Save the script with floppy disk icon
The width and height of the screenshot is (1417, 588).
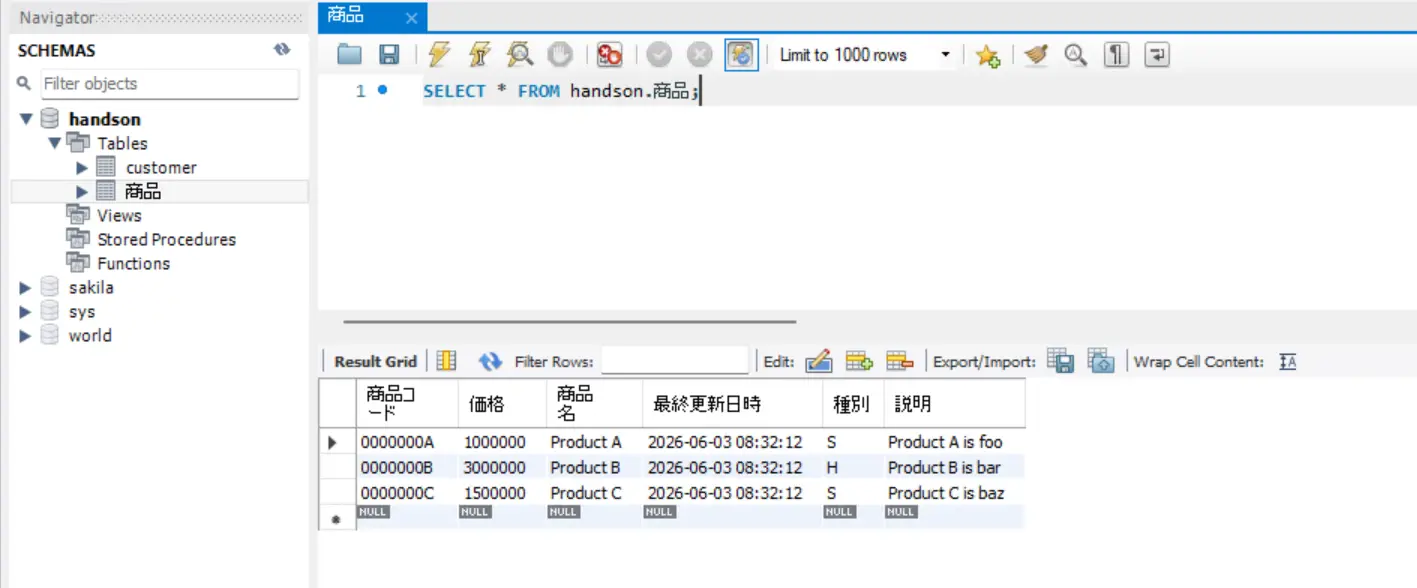pos(389,55)
